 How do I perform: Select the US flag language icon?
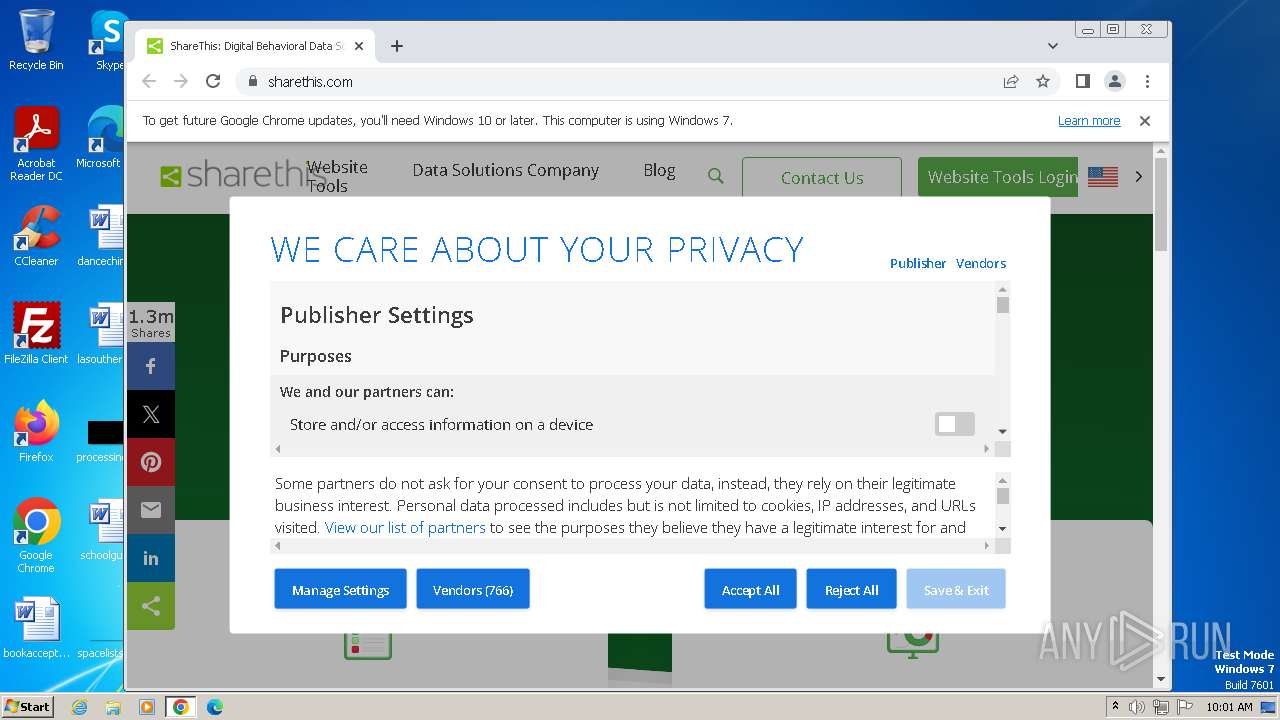(1103, 177)
